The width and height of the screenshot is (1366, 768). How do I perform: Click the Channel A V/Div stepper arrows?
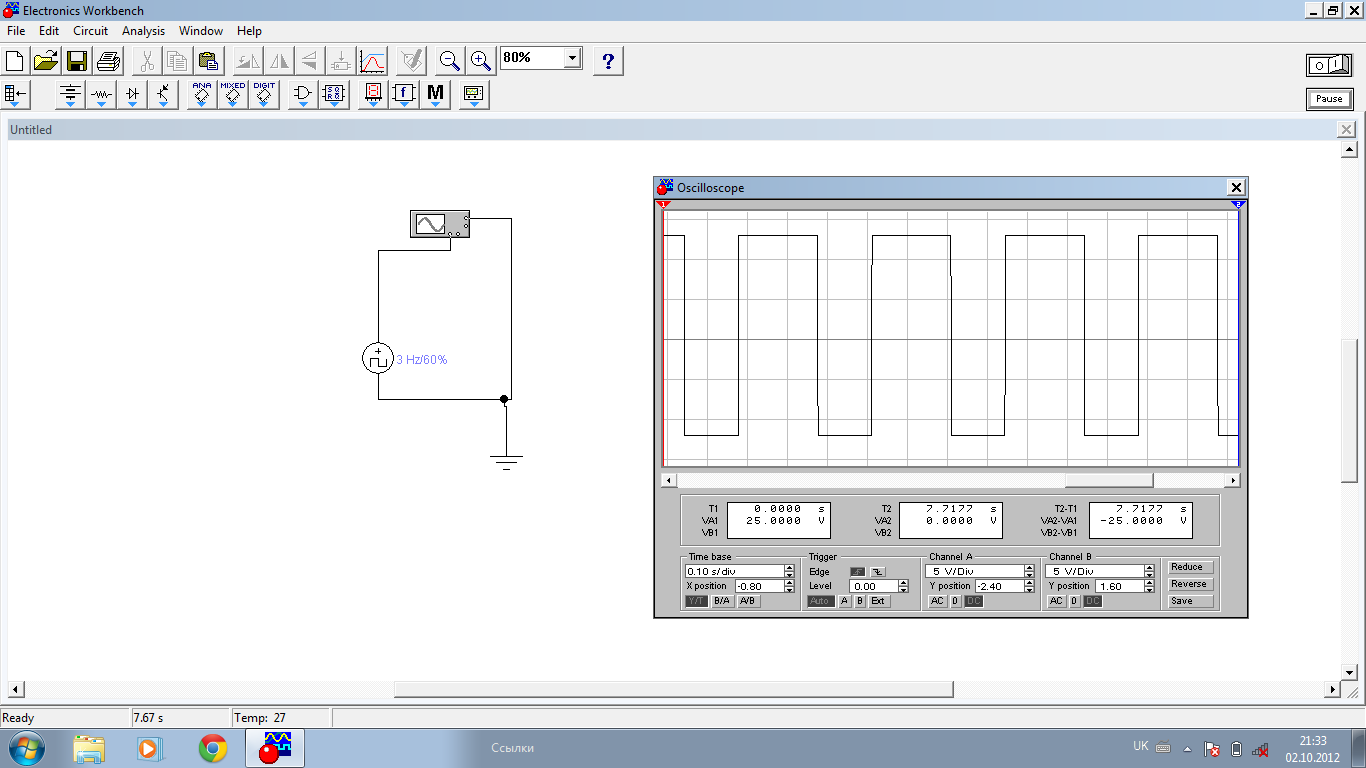pos(1030,571)
